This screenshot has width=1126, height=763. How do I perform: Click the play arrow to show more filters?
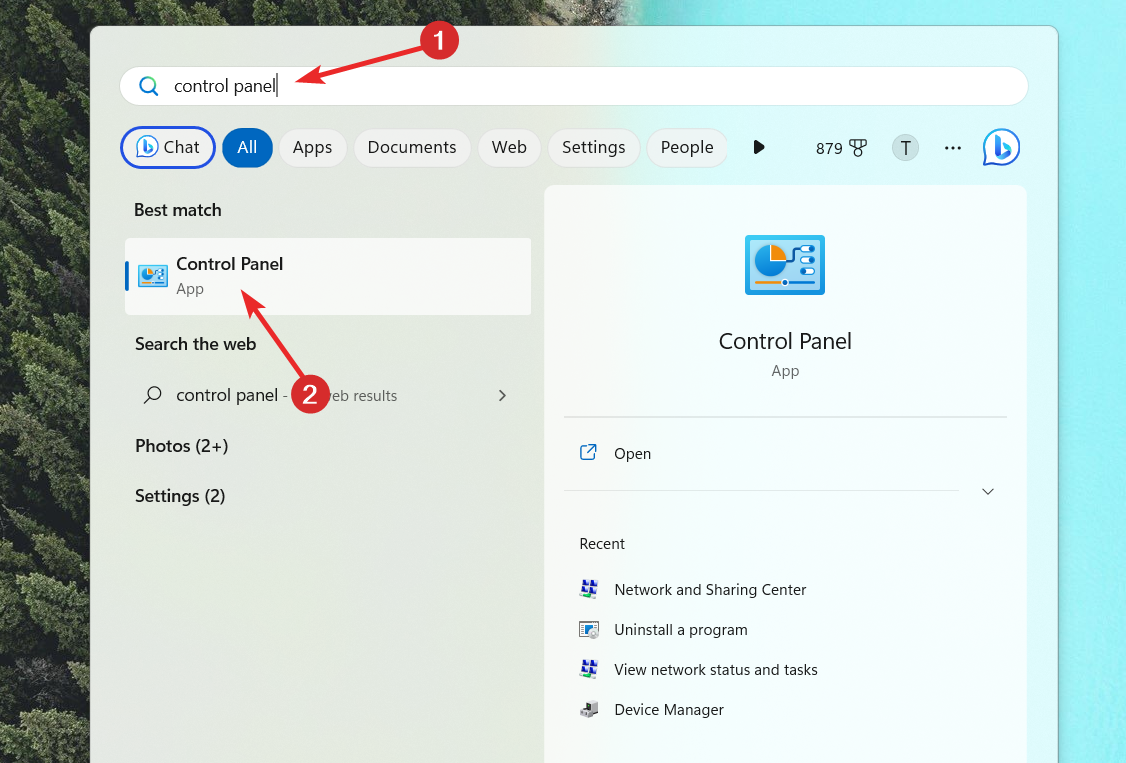[x=759, y=148]
